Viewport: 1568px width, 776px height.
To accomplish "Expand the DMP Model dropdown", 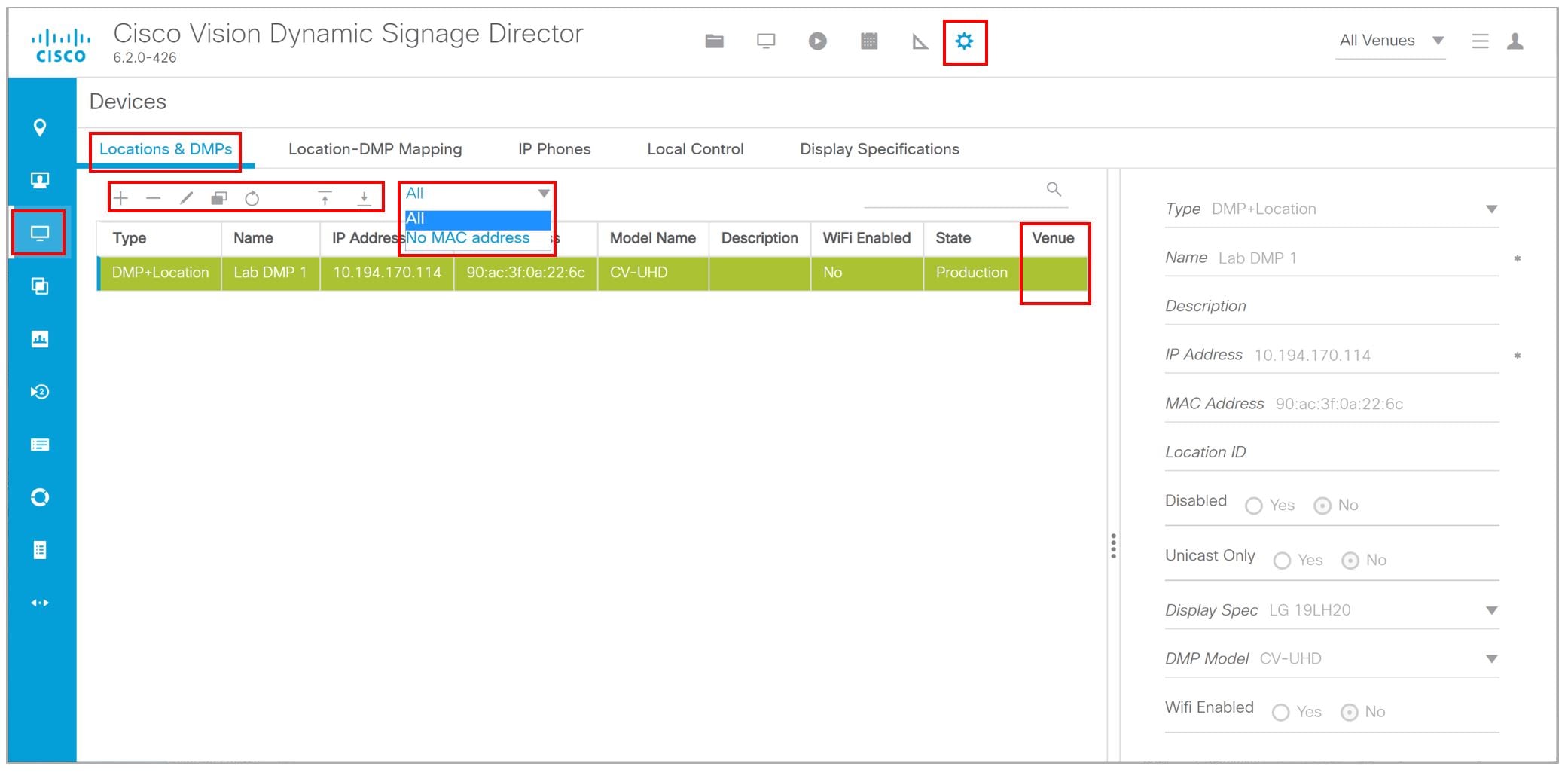I will click(x=1491, y=659).
